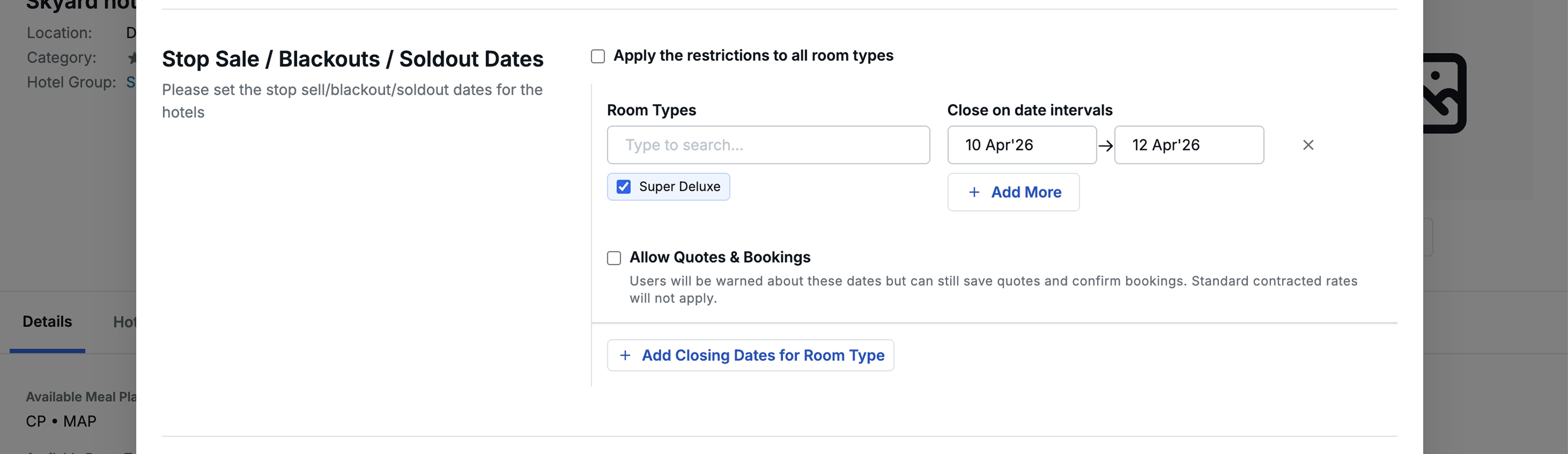Switch to the Details tab
1568x454 pixels.
[47, 322]
